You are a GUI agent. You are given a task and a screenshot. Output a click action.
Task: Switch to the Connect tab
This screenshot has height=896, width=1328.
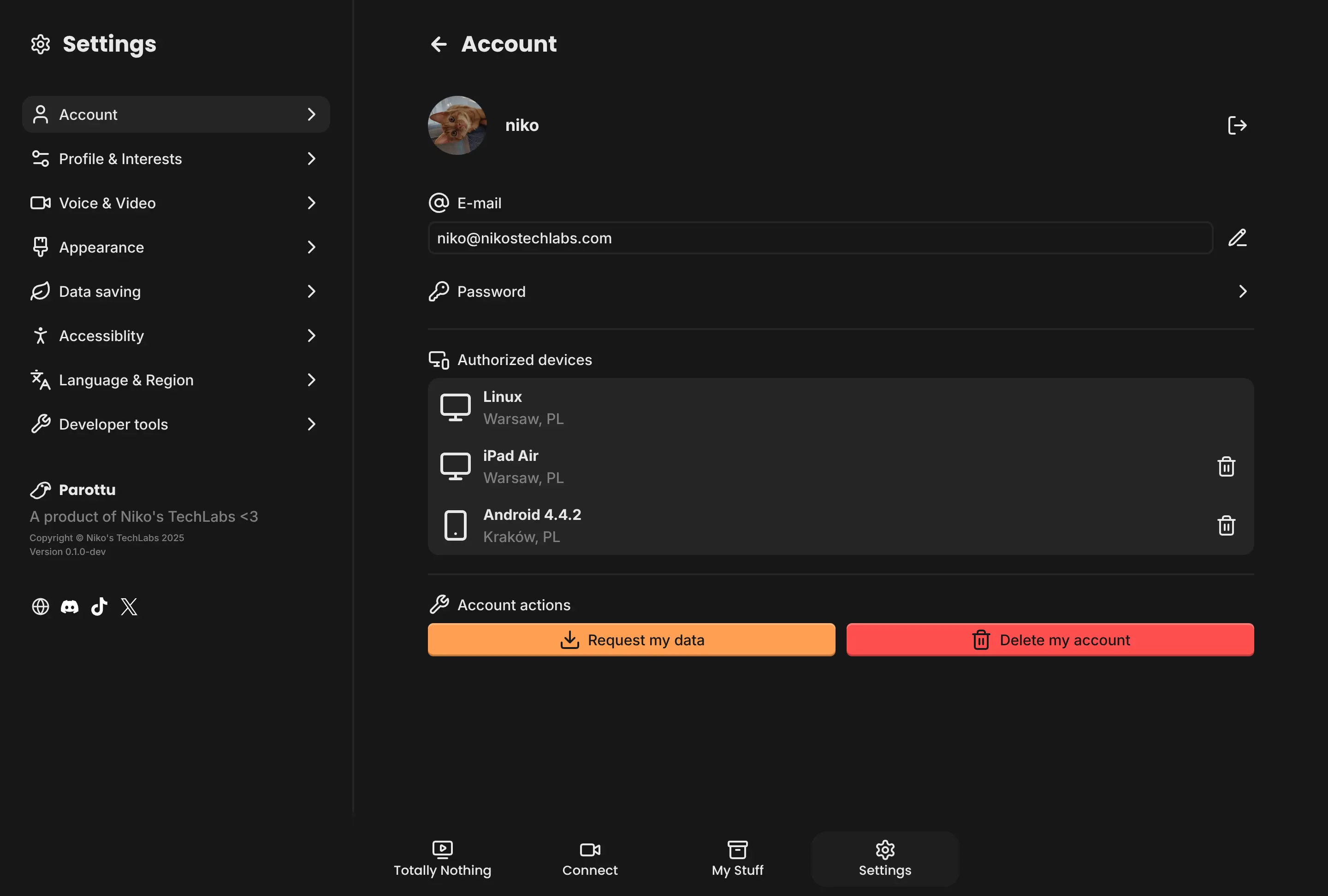(x=590, y=859)
